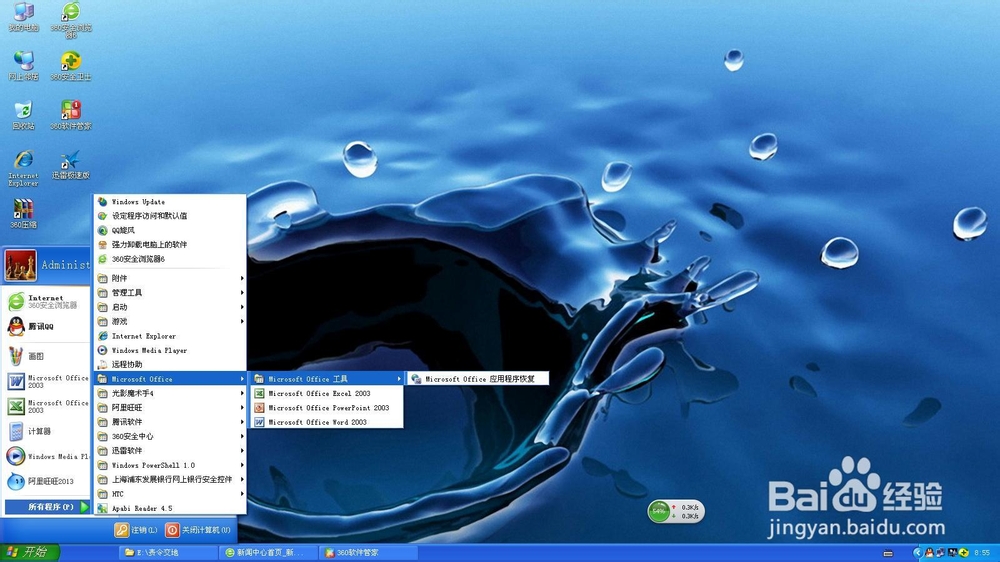Viewport: 1000px width, 562px height.
Task: Click the QQ penguin tray icon
Action: click(929, 552)
